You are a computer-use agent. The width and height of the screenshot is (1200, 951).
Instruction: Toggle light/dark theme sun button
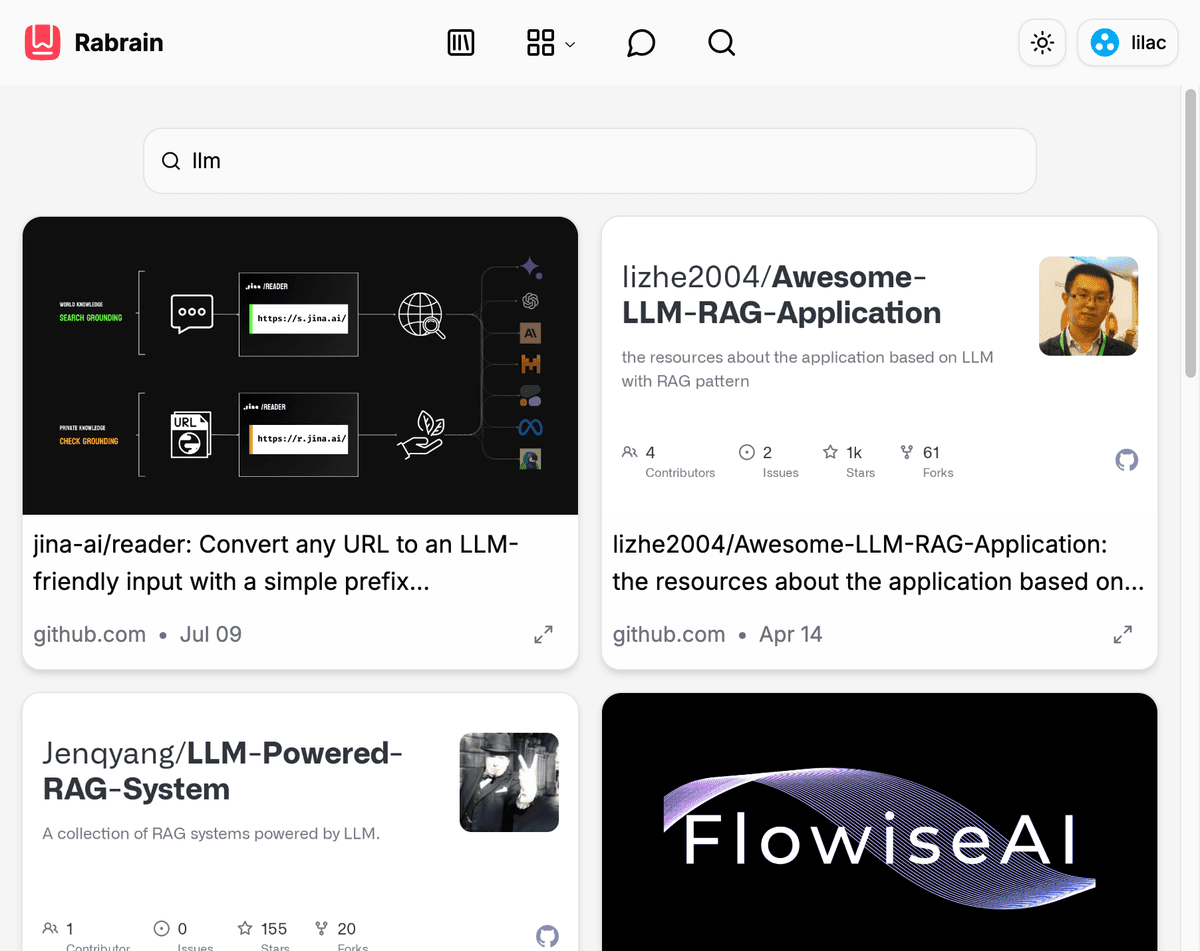[x=1043, y=43]
